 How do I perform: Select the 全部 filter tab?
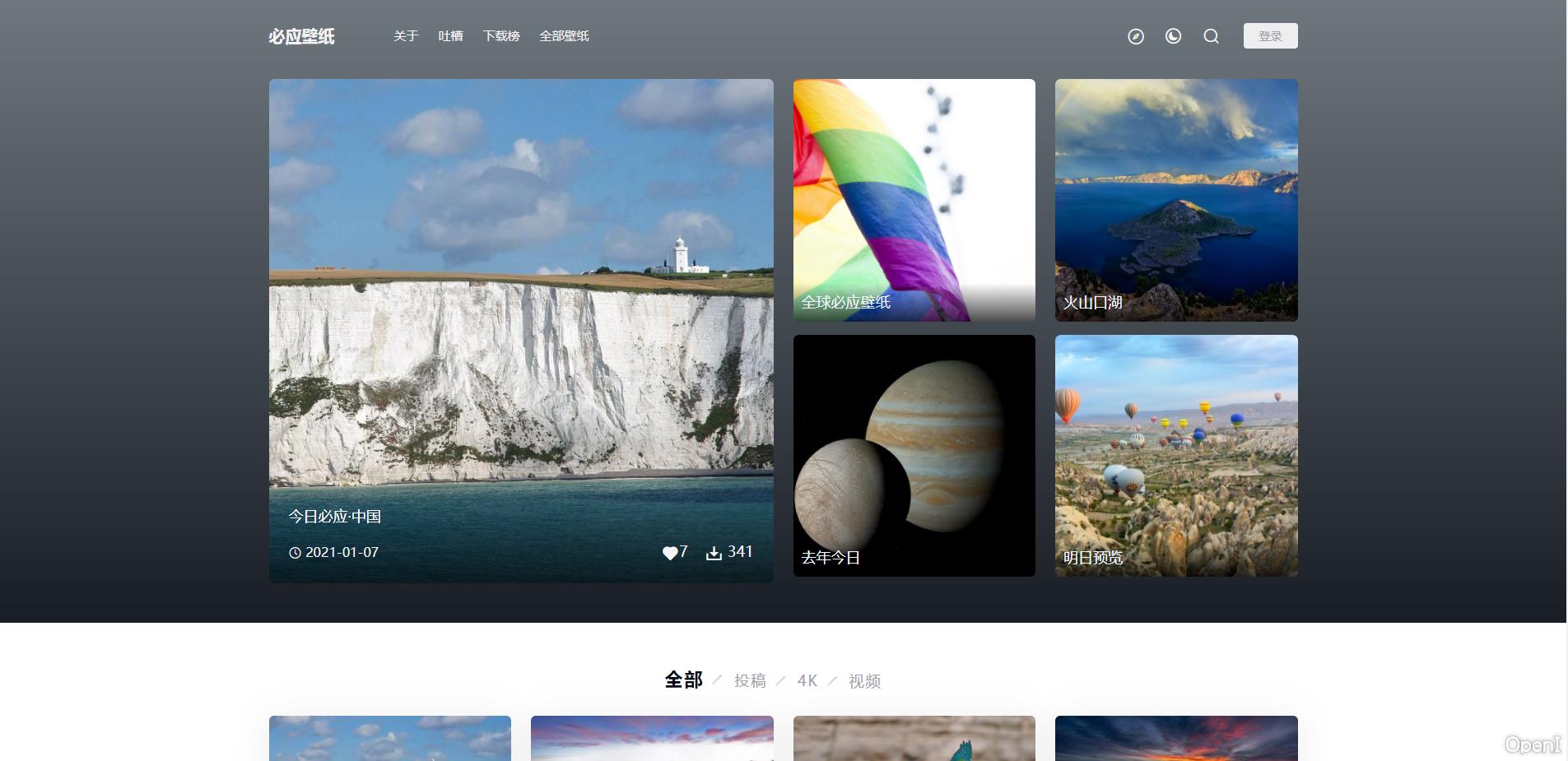[x=683, y=680]
